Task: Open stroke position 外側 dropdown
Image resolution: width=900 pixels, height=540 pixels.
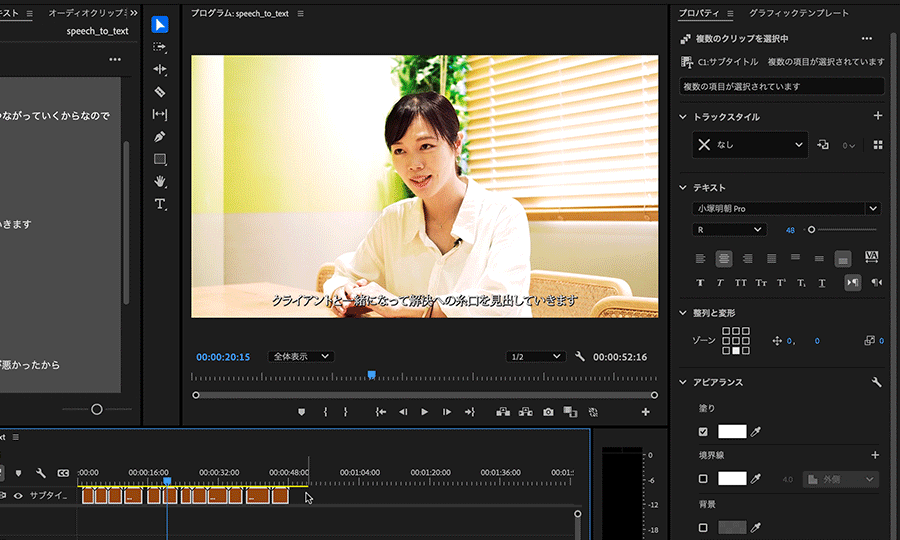Action: 841,479
